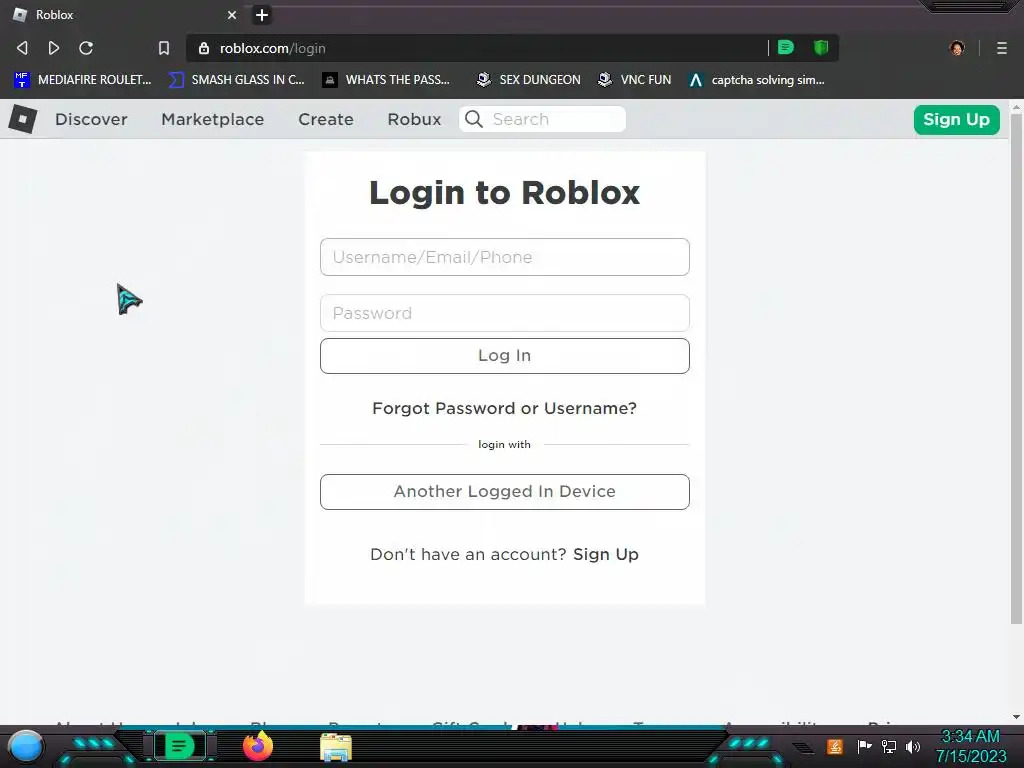The image size is (1024, 768).
Task: Open the green chat app on taskbar
Action: point(179,746)
